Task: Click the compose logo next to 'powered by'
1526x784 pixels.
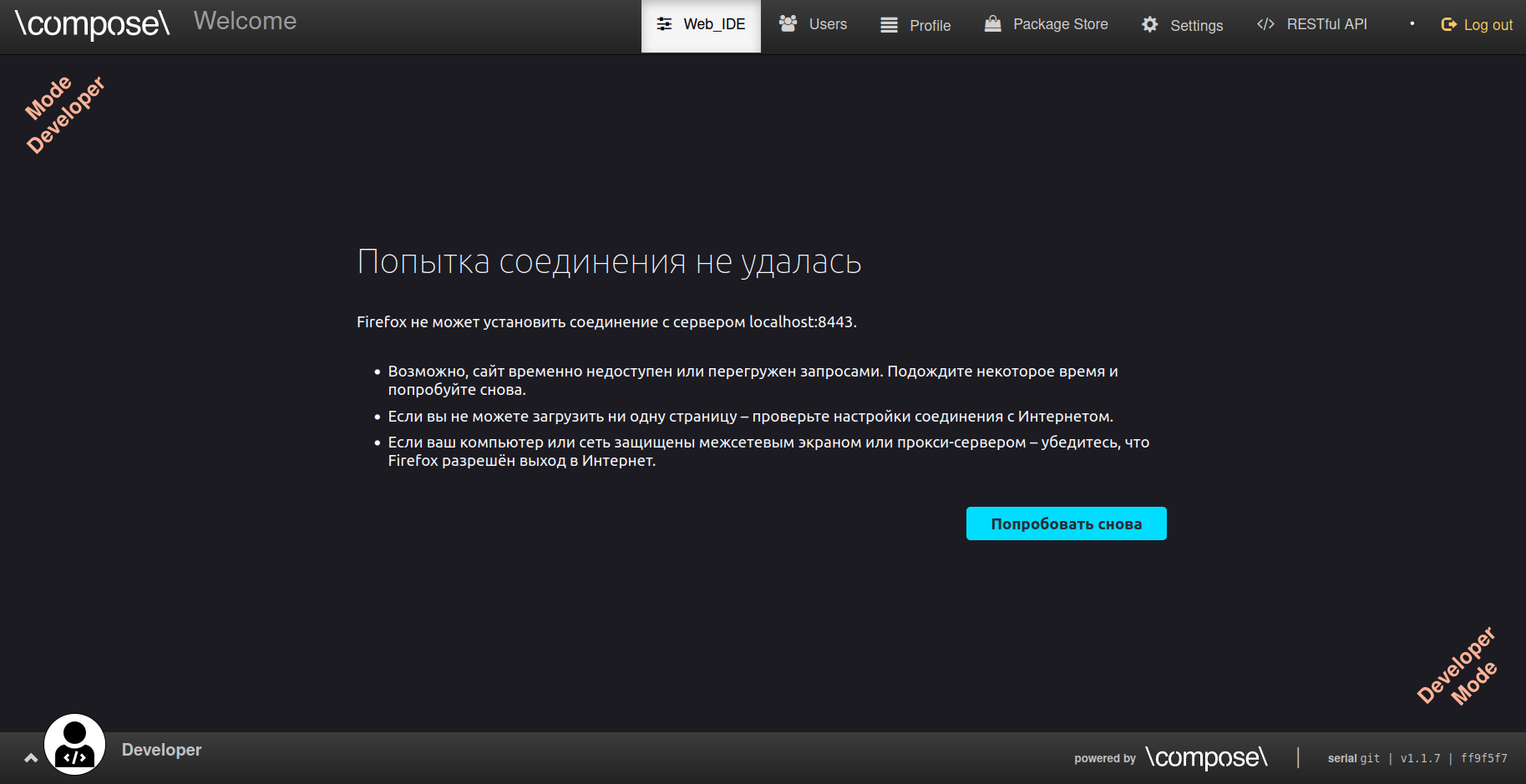Action: tap(1208, 758)
